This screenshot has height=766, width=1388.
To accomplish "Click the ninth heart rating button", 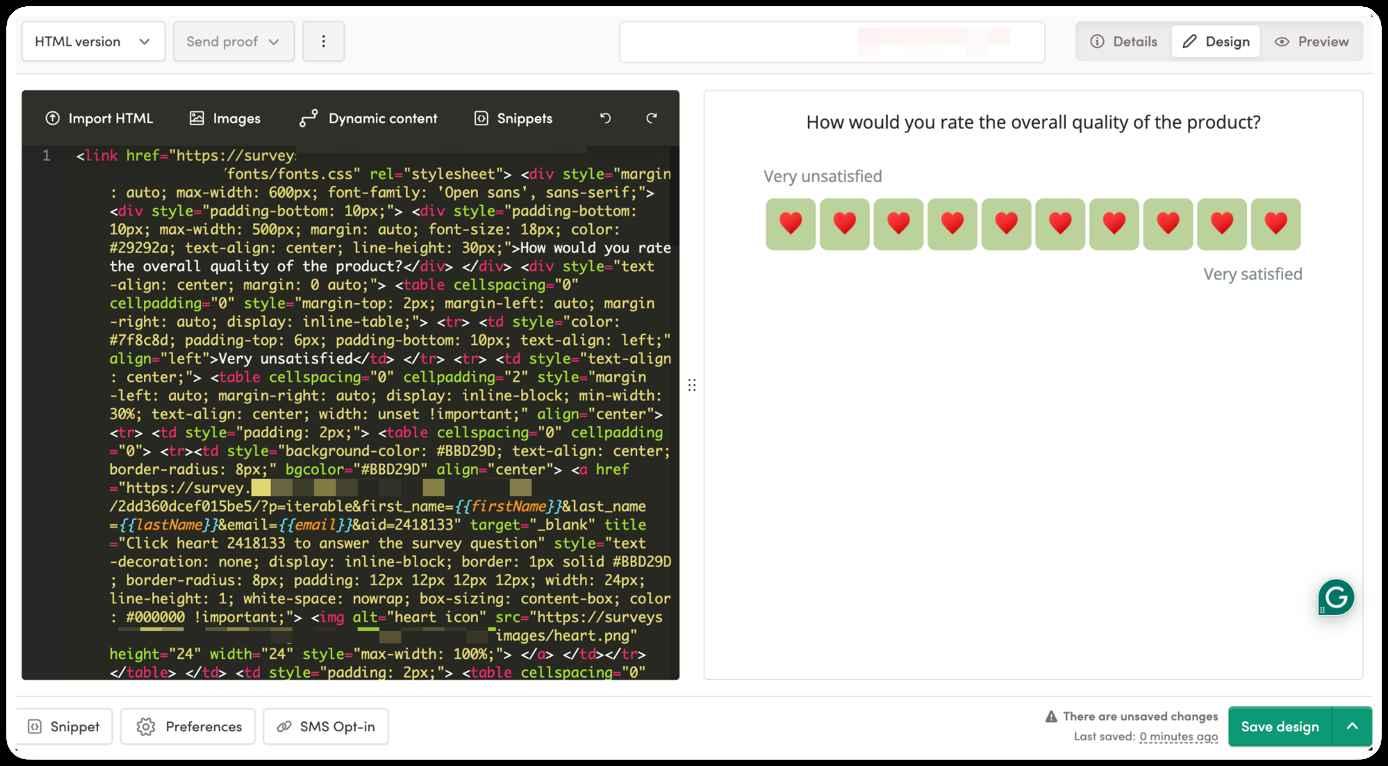I will (x=1222, y=224).
